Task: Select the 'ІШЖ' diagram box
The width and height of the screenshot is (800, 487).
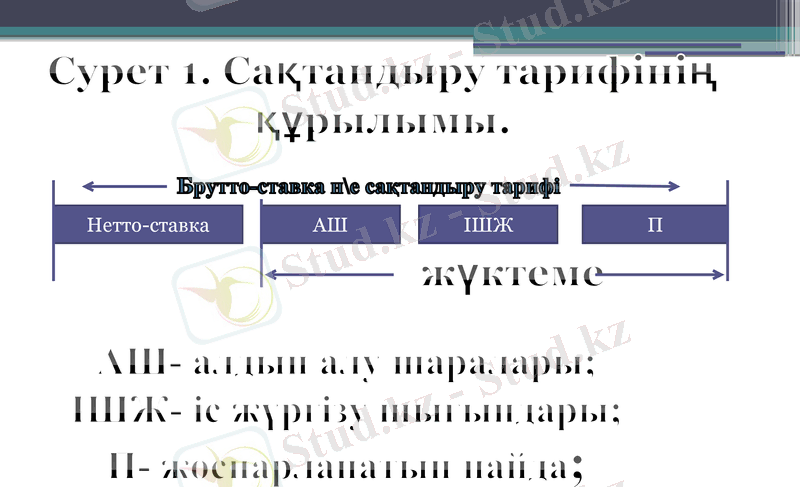Action: pos(488,225)
